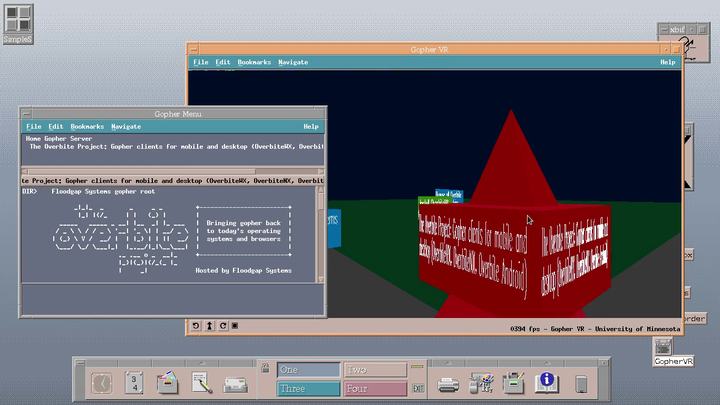
Task: Click the Gopher VR up arrow button
Action: pos(209,326)
